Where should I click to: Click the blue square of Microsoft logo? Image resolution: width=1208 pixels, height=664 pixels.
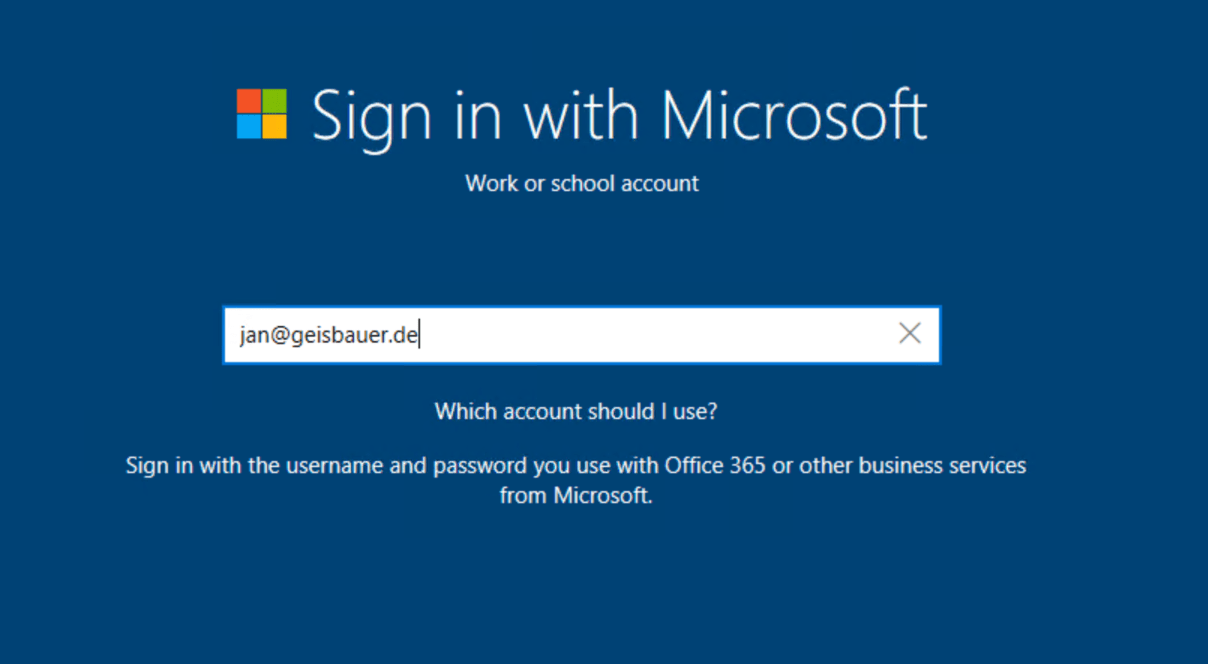click(x=248, y=127)
